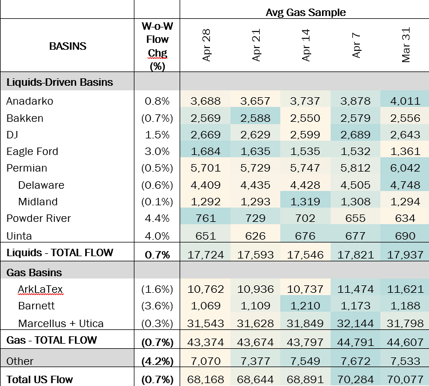Select the Mar 31 column header
429x386 pixels.
(405, 45)
